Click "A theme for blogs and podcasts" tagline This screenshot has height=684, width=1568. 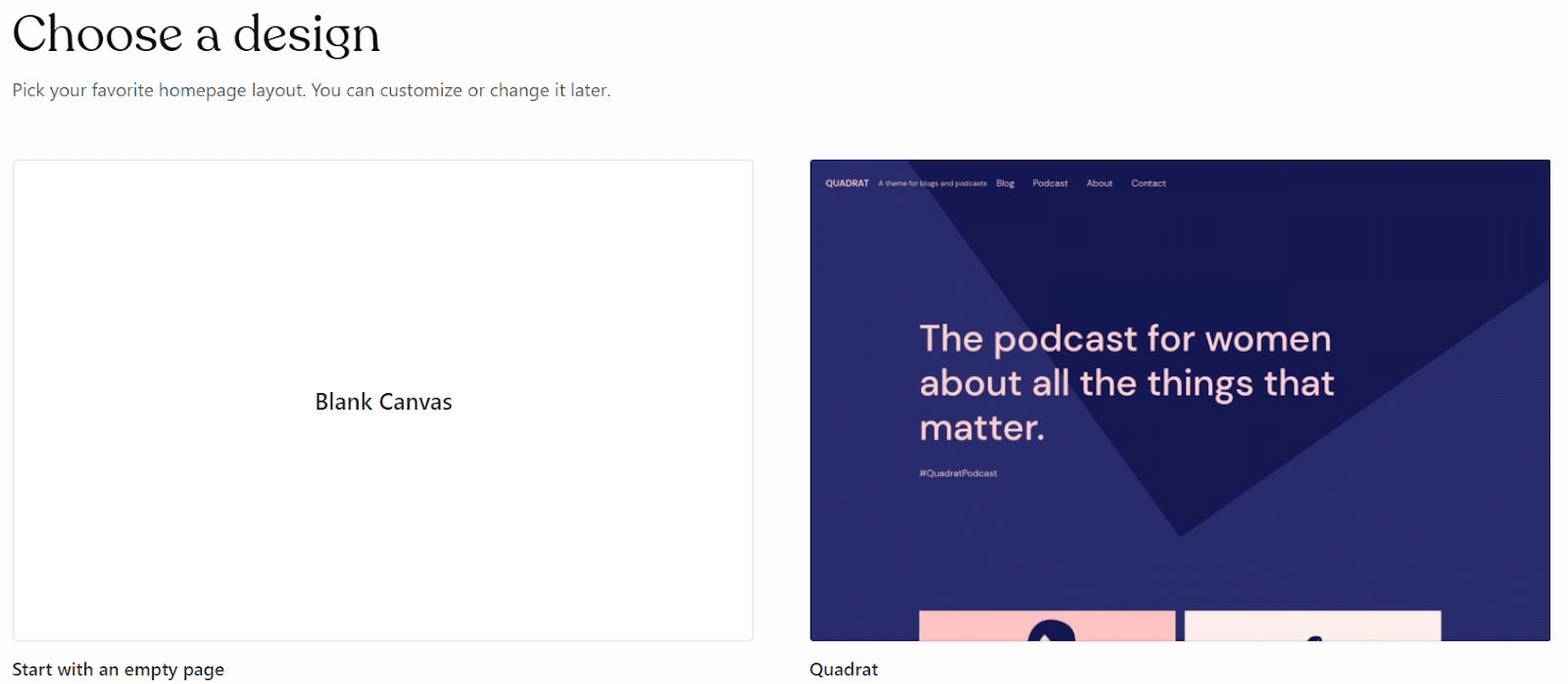pyautogui.click(x=932, y=183)
